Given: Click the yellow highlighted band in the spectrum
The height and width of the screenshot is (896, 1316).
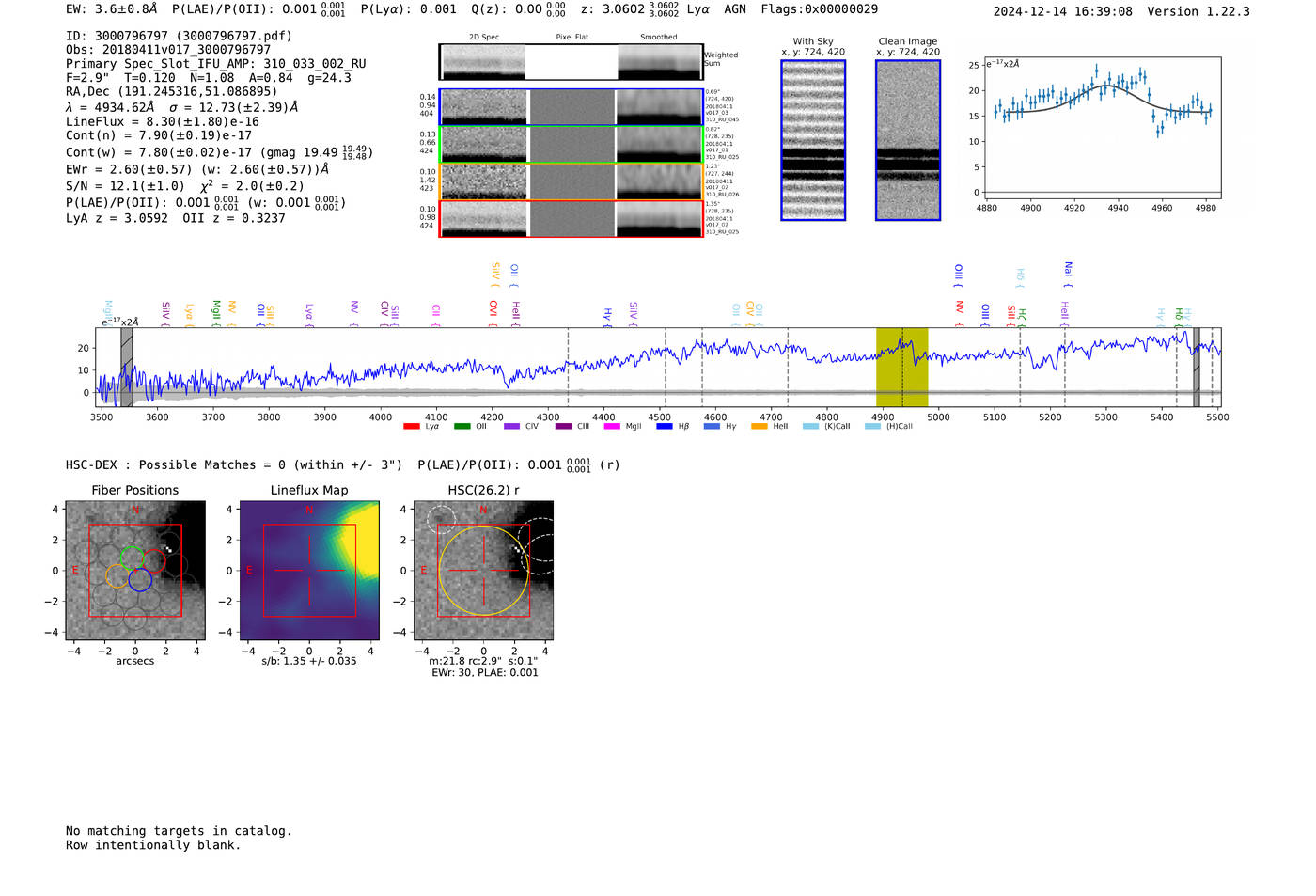Looking at the screenshot, I should point(901,368).
